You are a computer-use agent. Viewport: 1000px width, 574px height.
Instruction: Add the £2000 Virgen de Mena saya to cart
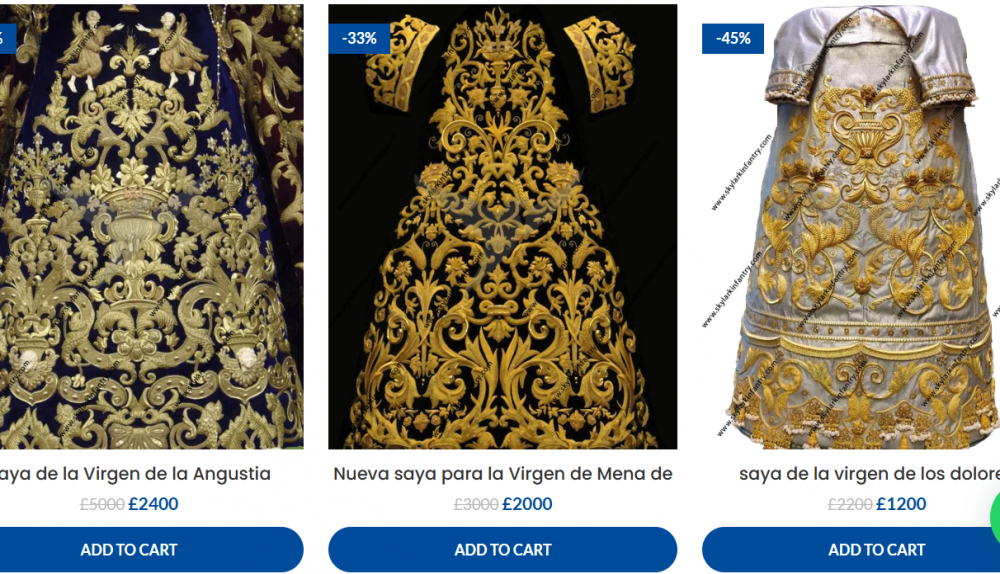(503, 549)
